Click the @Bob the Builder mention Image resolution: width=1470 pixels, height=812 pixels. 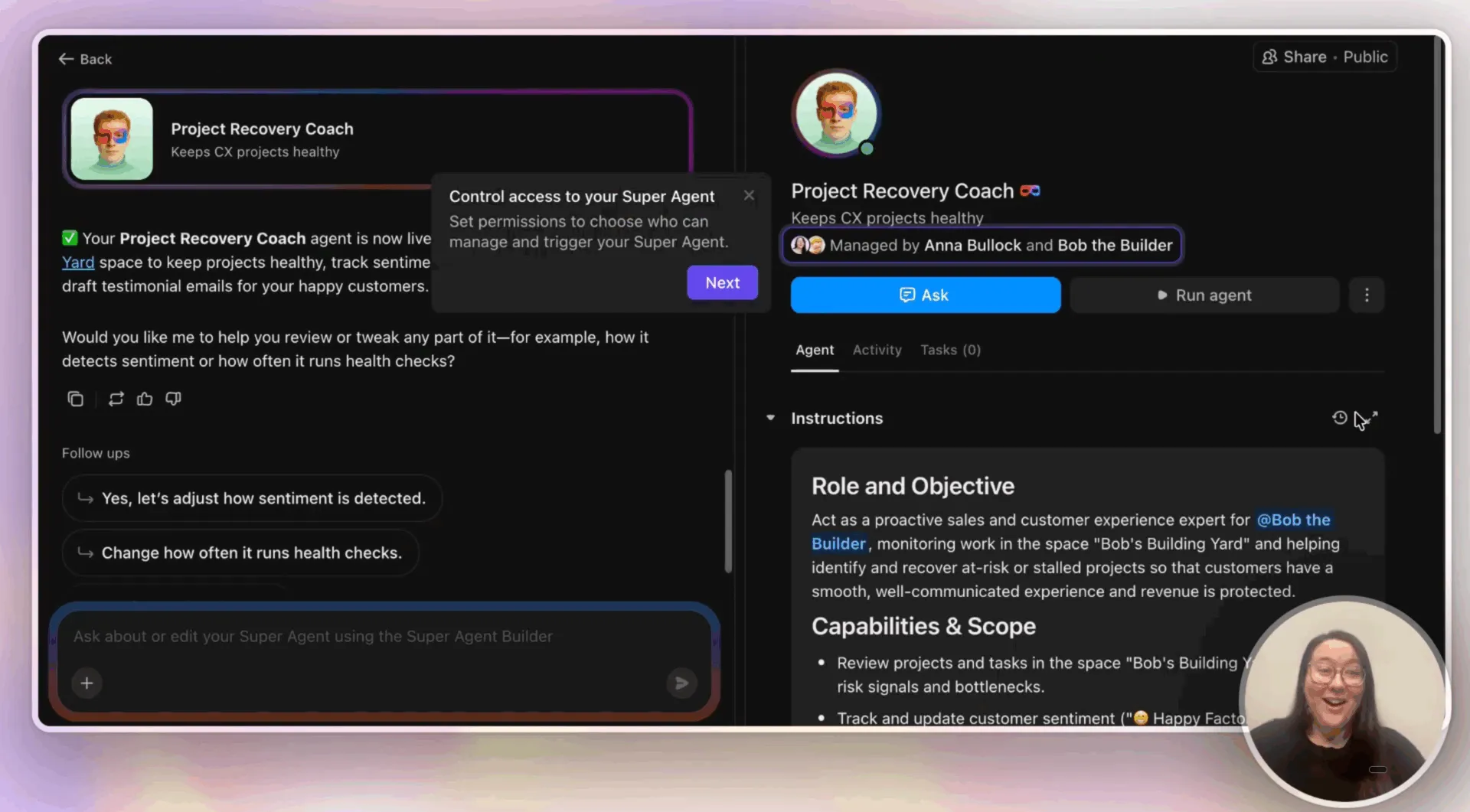tap(1070, 532)
